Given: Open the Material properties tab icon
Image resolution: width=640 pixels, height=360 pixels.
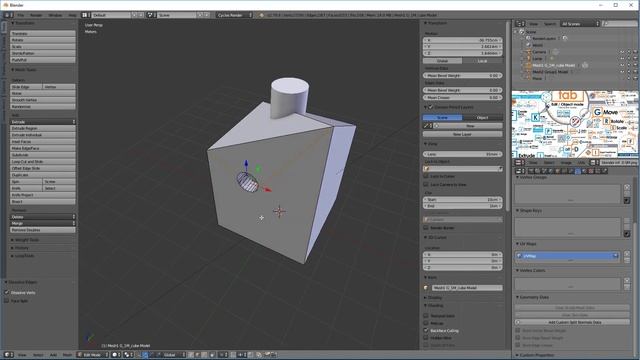Looking at the screenshot, I should tap(584, 171).
